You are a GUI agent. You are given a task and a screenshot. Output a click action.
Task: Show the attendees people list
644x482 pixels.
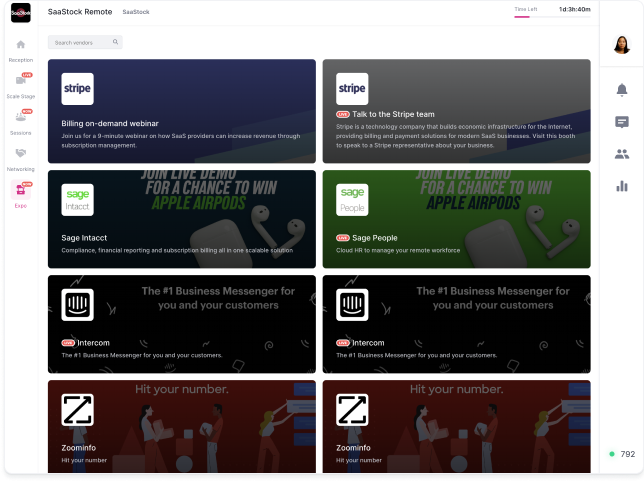coord(622,154)
